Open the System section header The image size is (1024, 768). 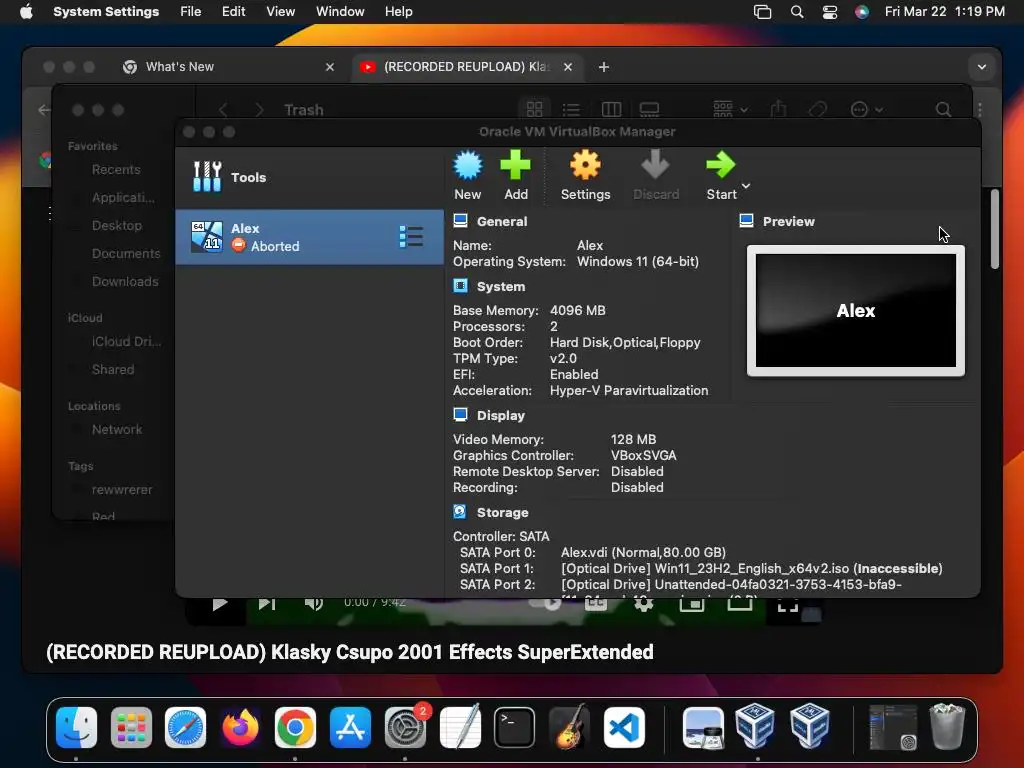[500, 287]
